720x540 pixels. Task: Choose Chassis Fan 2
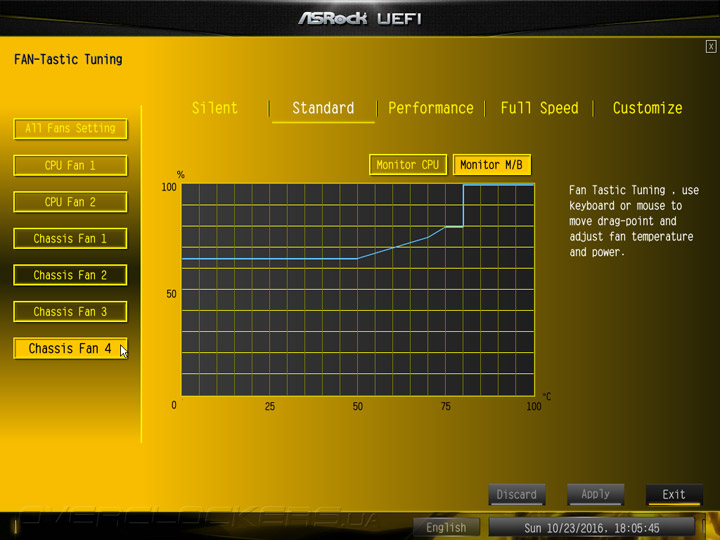pos(70,275)
